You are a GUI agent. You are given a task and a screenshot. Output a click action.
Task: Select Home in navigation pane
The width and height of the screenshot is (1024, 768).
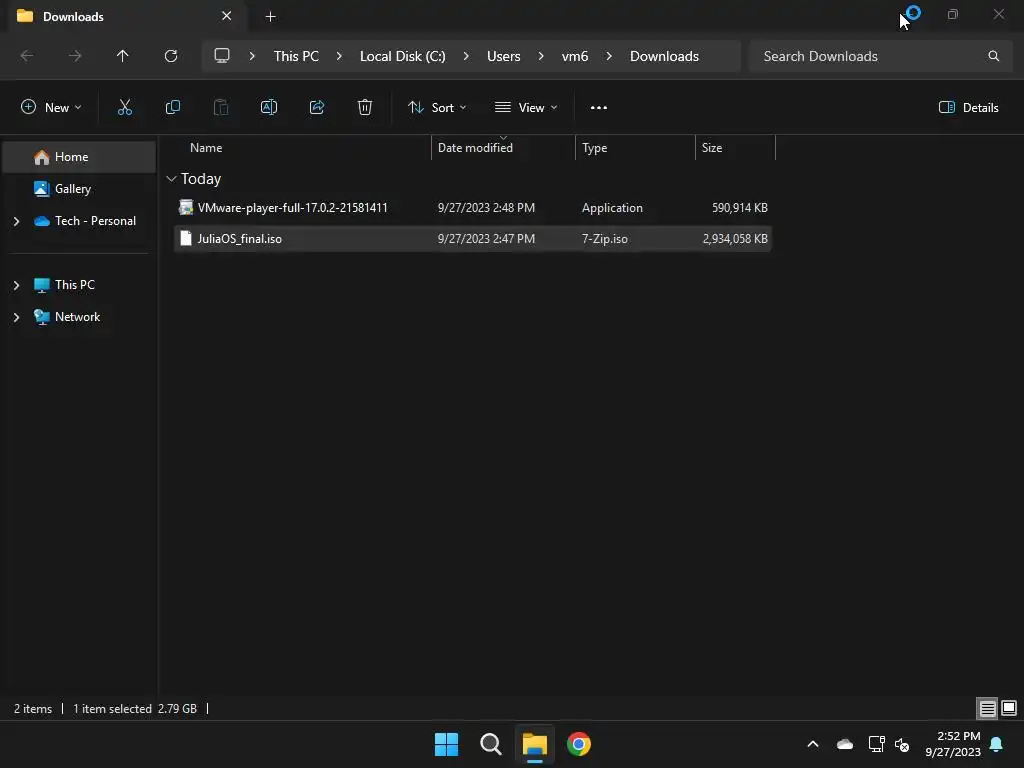[79, 157]
